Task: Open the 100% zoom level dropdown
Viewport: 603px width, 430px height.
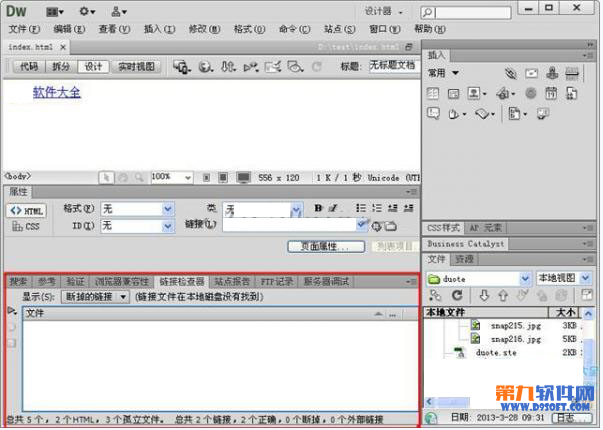Action: (x=171, y=177)
